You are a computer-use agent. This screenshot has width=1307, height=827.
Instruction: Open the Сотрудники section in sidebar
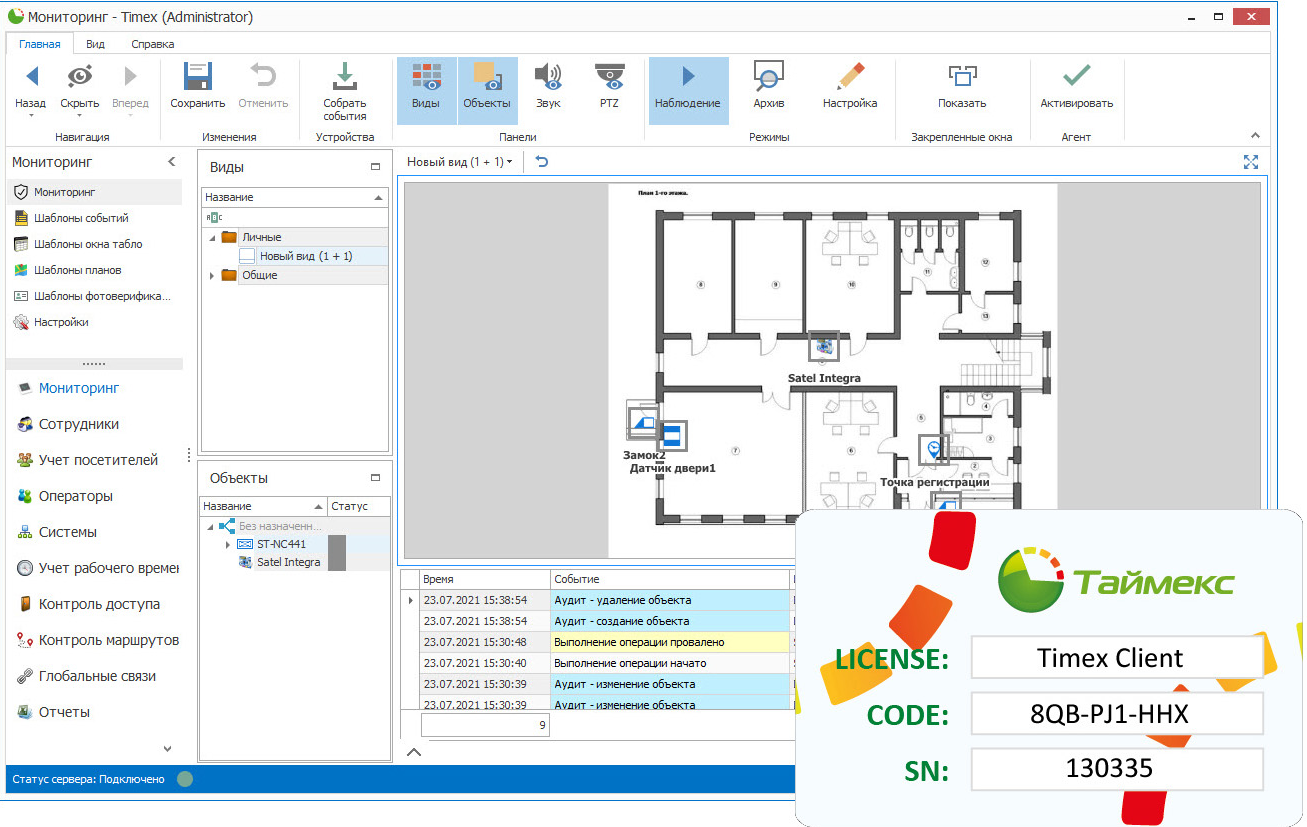(78, 424)
